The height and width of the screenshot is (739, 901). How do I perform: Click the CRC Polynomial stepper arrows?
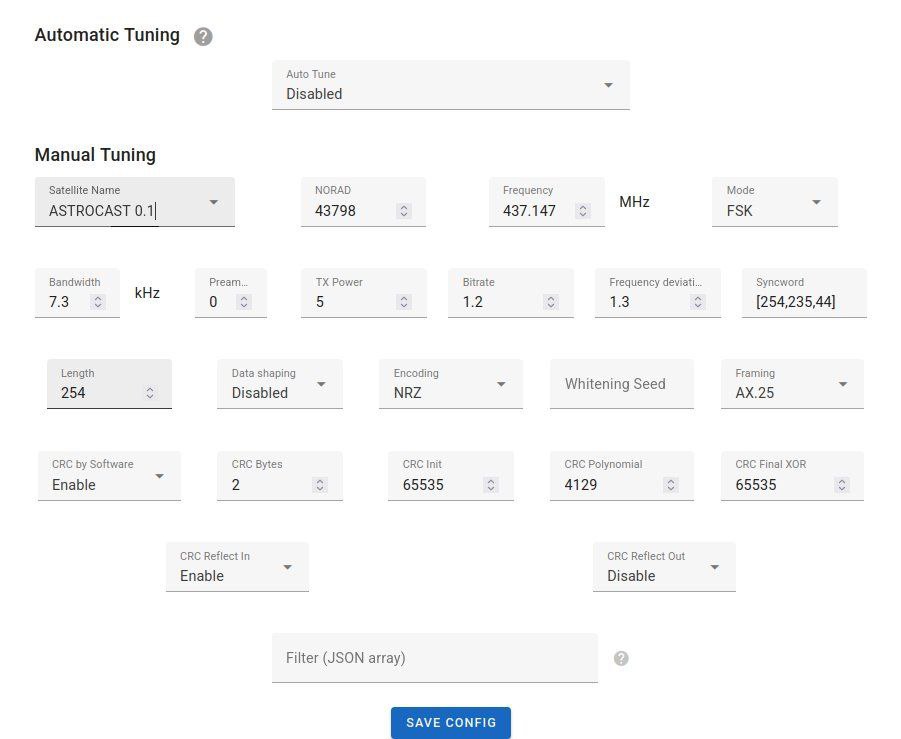[671, 484]
